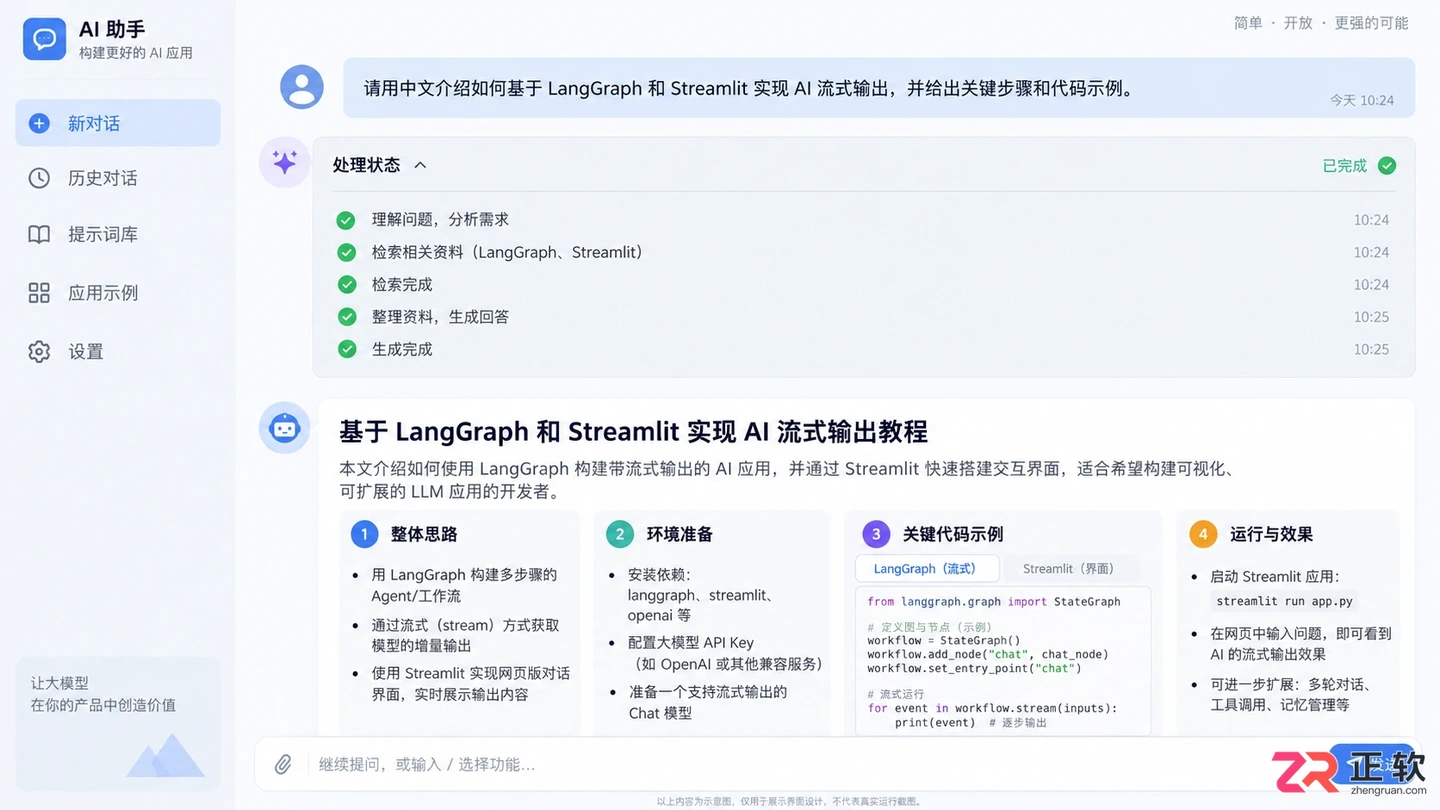Click check icon for 整理资料,生成回答
Viewport: 1440px width, 810px height.
[346, 317]
